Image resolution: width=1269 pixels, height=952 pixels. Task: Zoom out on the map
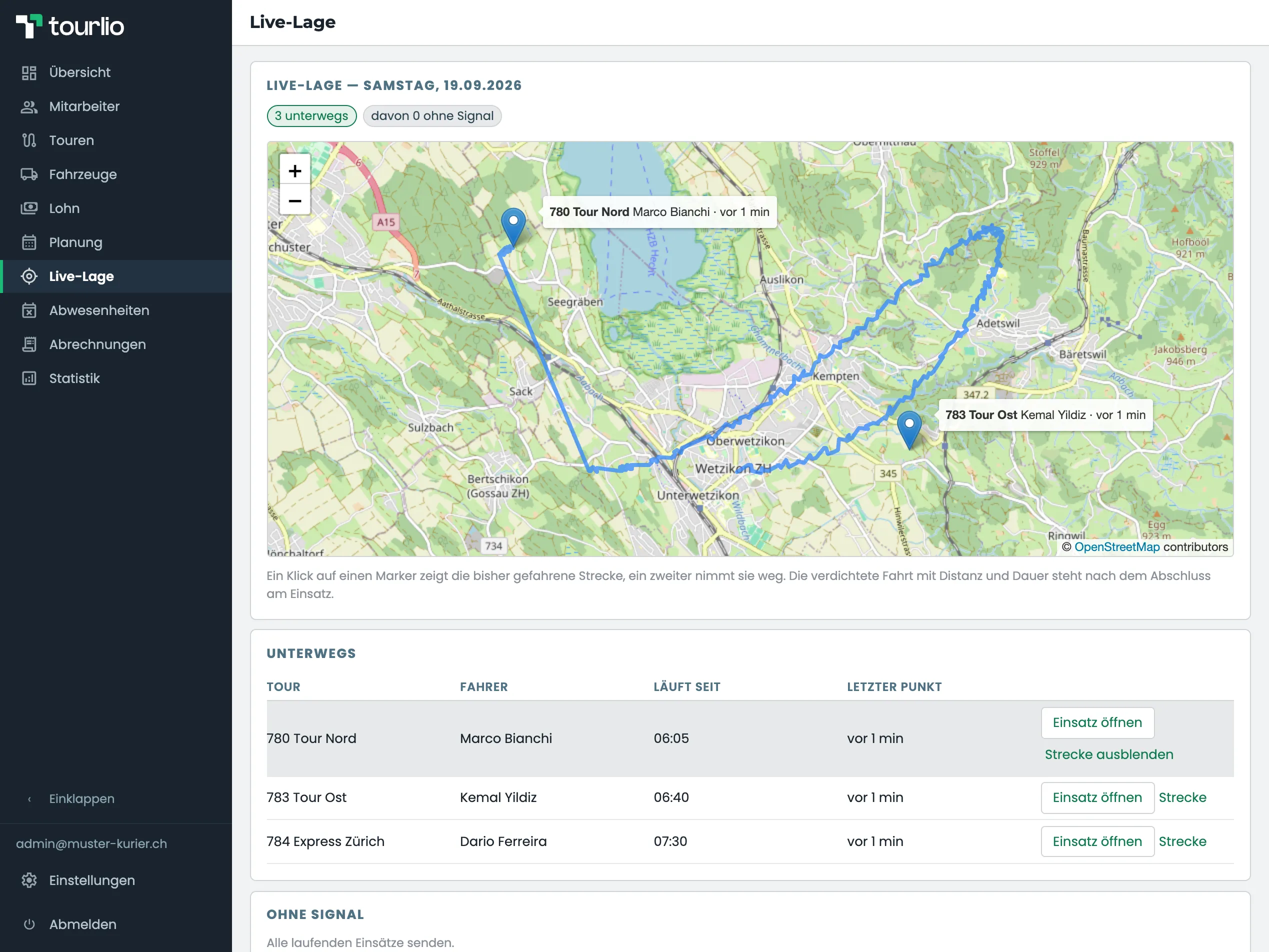[x=295, y=200]
